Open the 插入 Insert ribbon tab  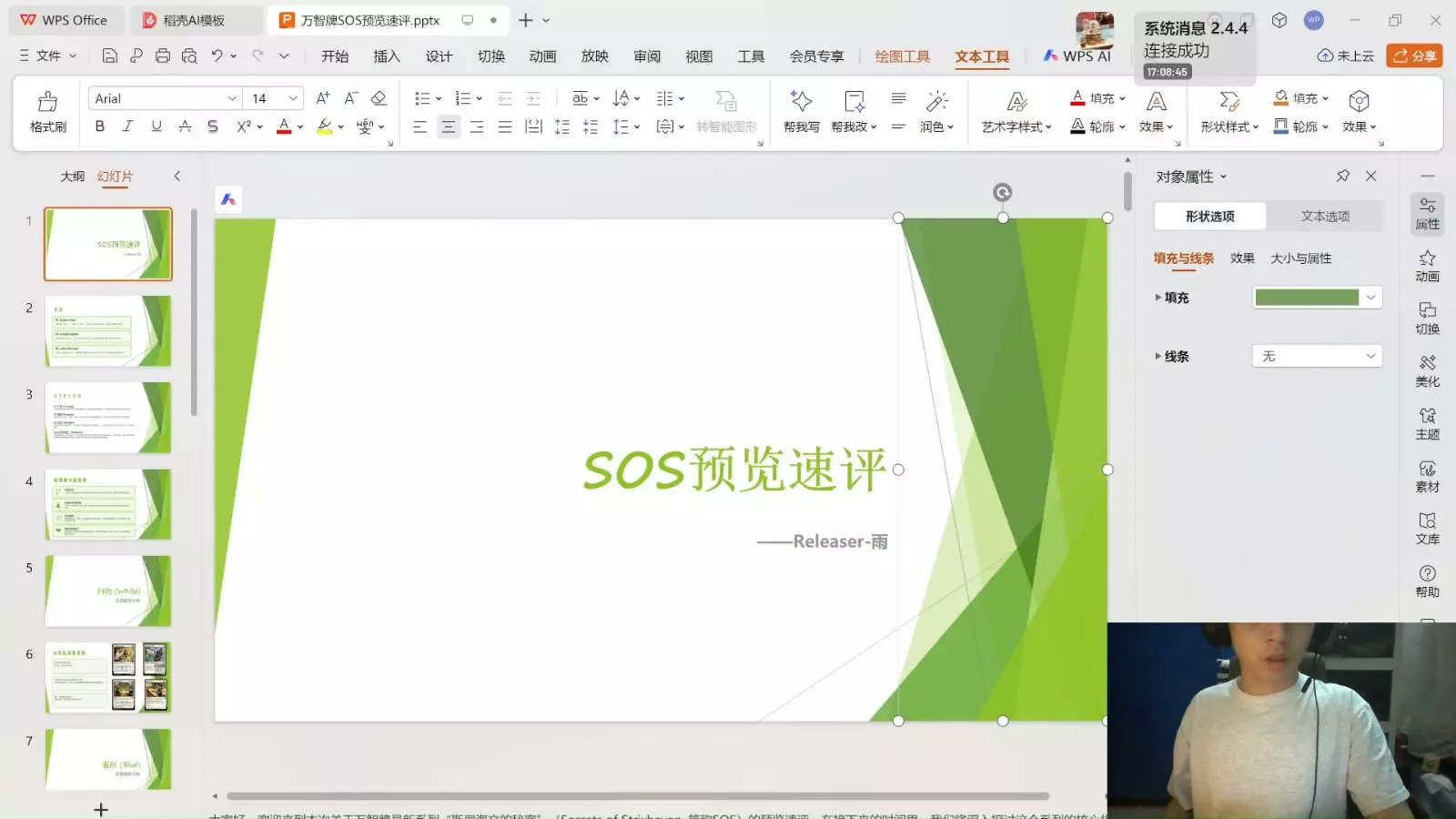pyautogui.click(x=387, y=56)
